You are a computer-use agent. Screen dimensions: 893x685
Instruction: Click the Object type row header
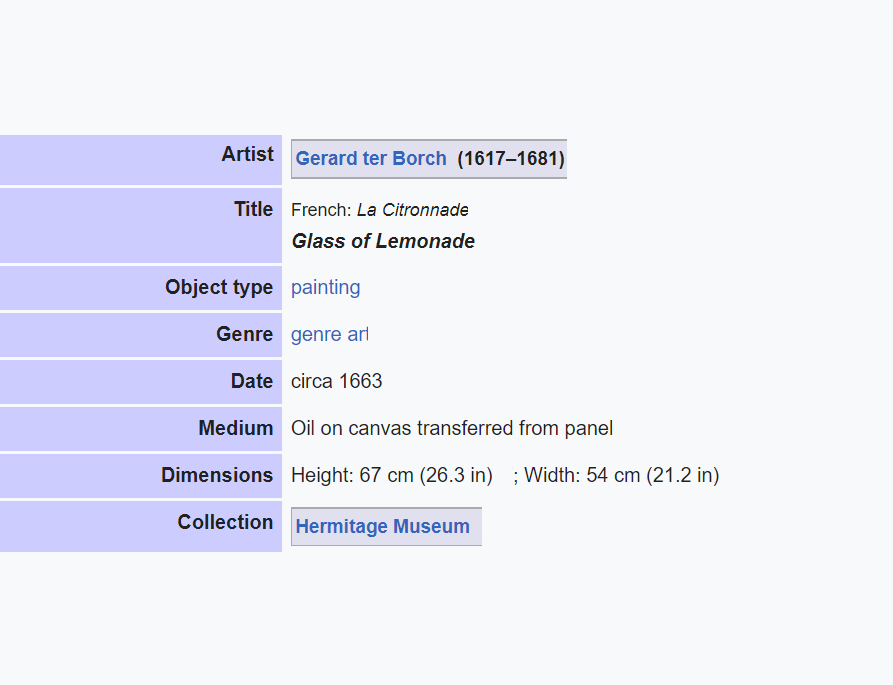[x=141, y=288]
